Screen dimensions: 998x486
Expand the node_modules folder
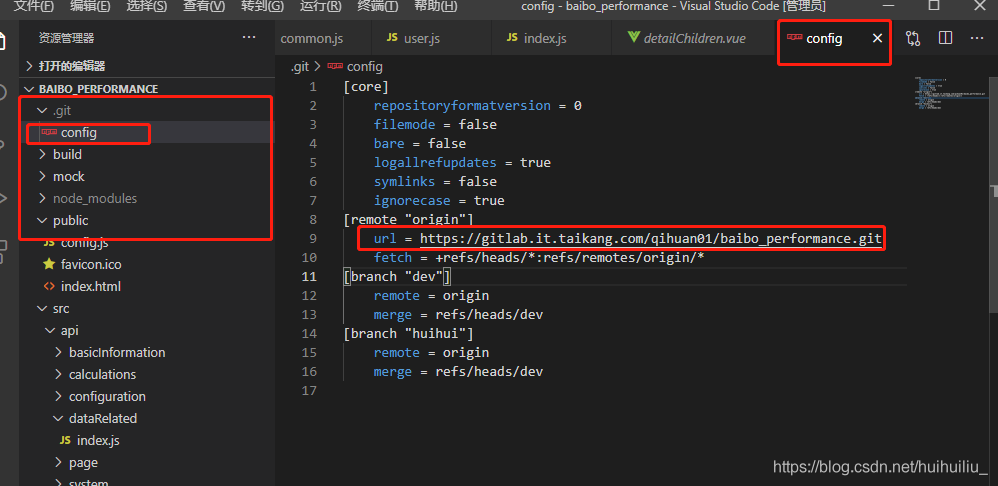pyautogui.click(x=148, y=198)
